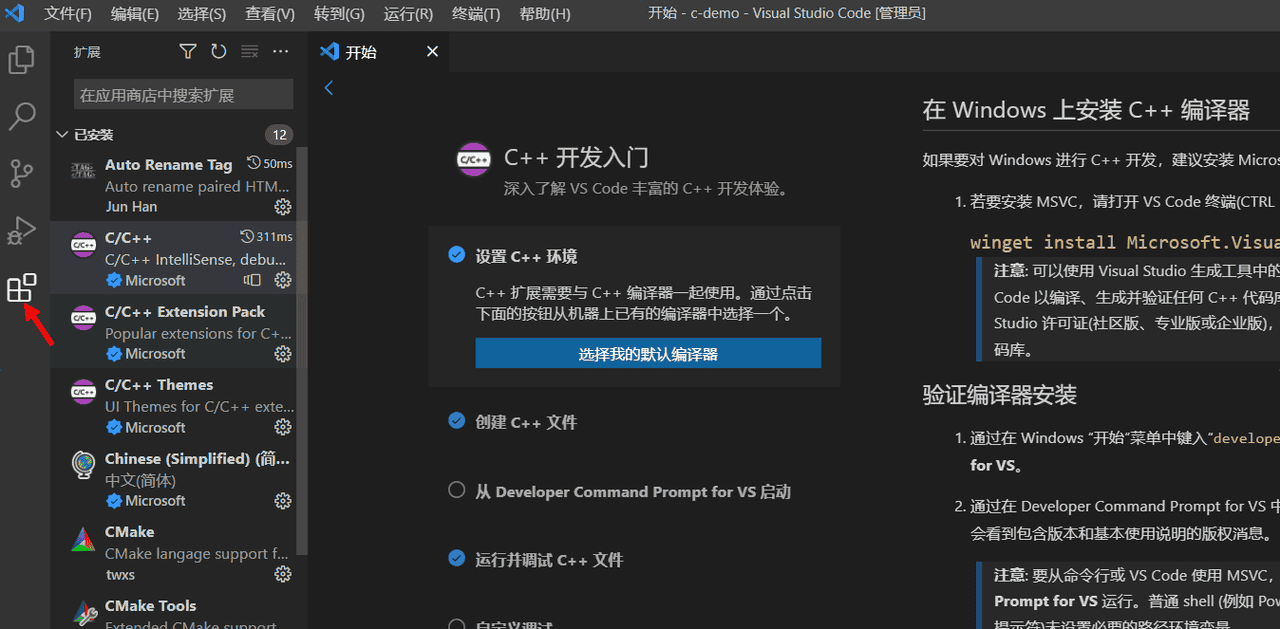Viewport: 1280px width, 629px height.
Task: Toggle the 设置 C++ 环境 step checkmark
Action: click(x=457, y=255)
